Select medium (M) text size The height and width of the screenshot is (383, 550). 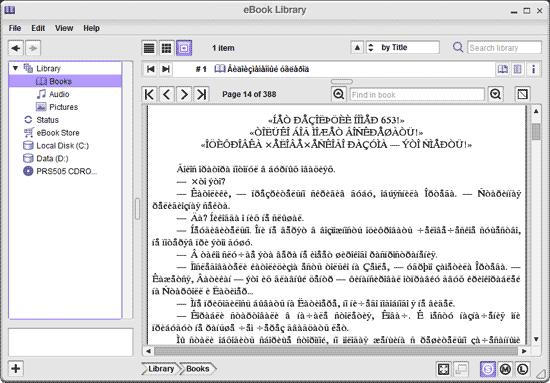[x=505, y=369]
